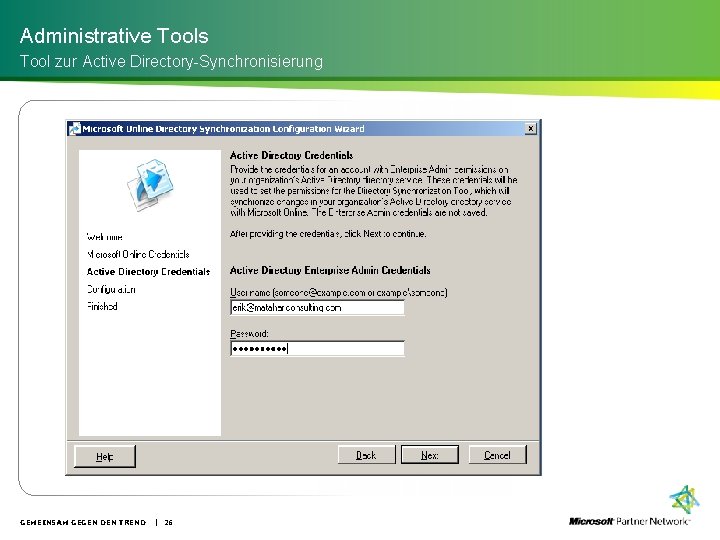Image resolution: width=720 pixels, height=540 pixels.
Task: Click the wizard title bar icon
Action: 74,129
